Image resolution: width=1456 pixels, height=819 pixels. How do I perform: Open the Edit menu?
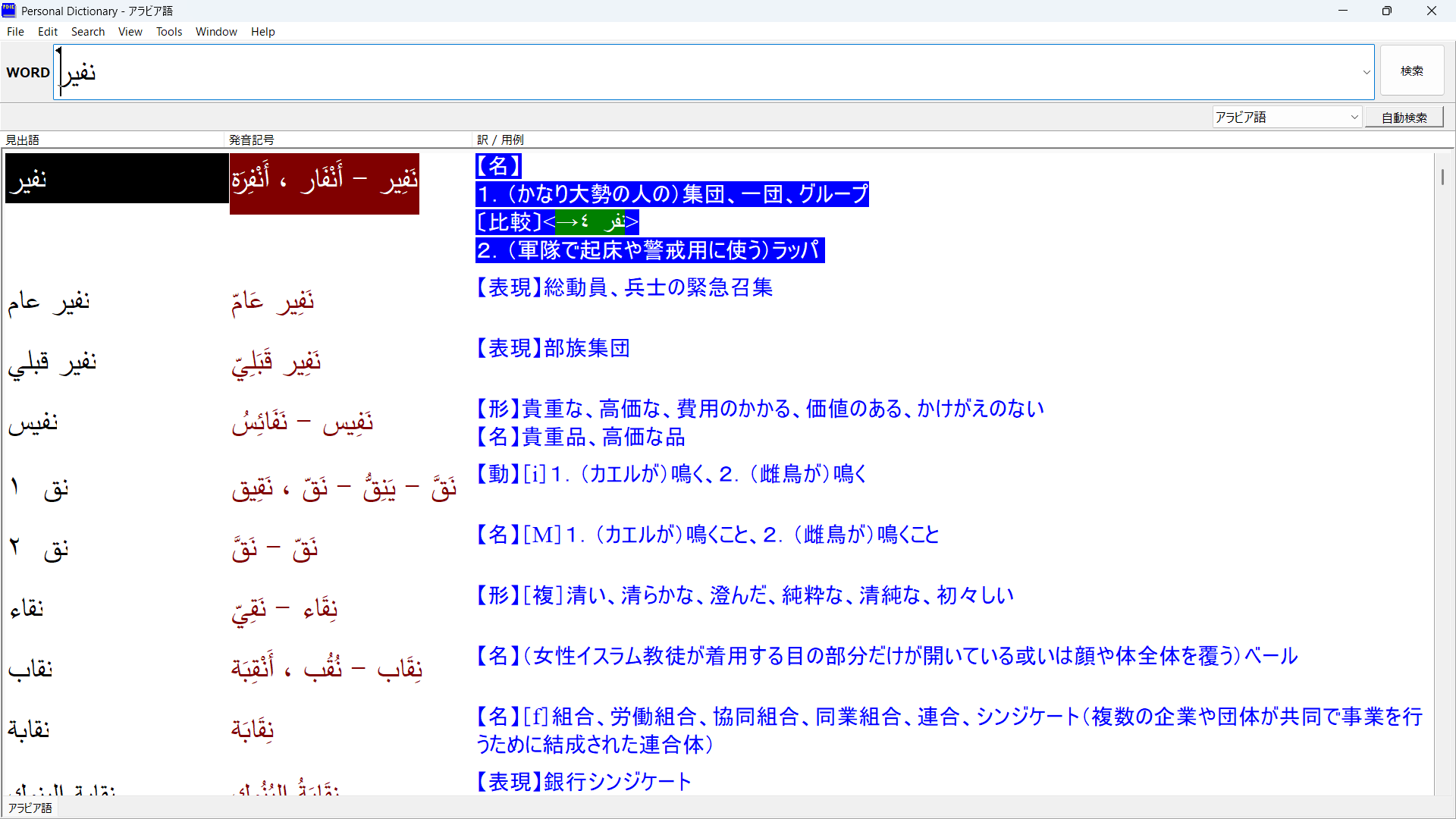(48, 32)
